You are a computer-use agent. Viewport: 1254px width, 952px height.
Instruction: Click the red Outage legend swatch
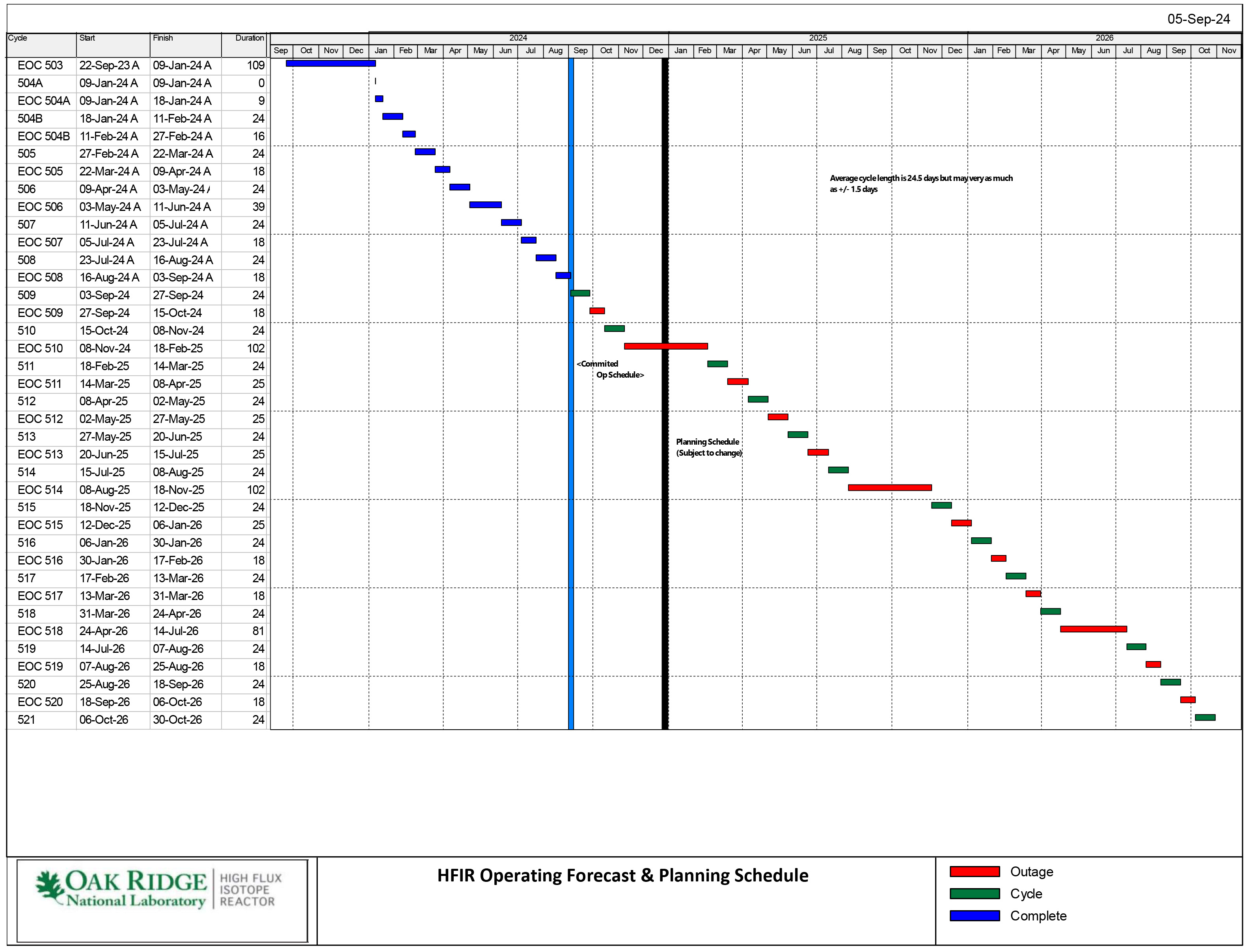click(x=975, y=872)
